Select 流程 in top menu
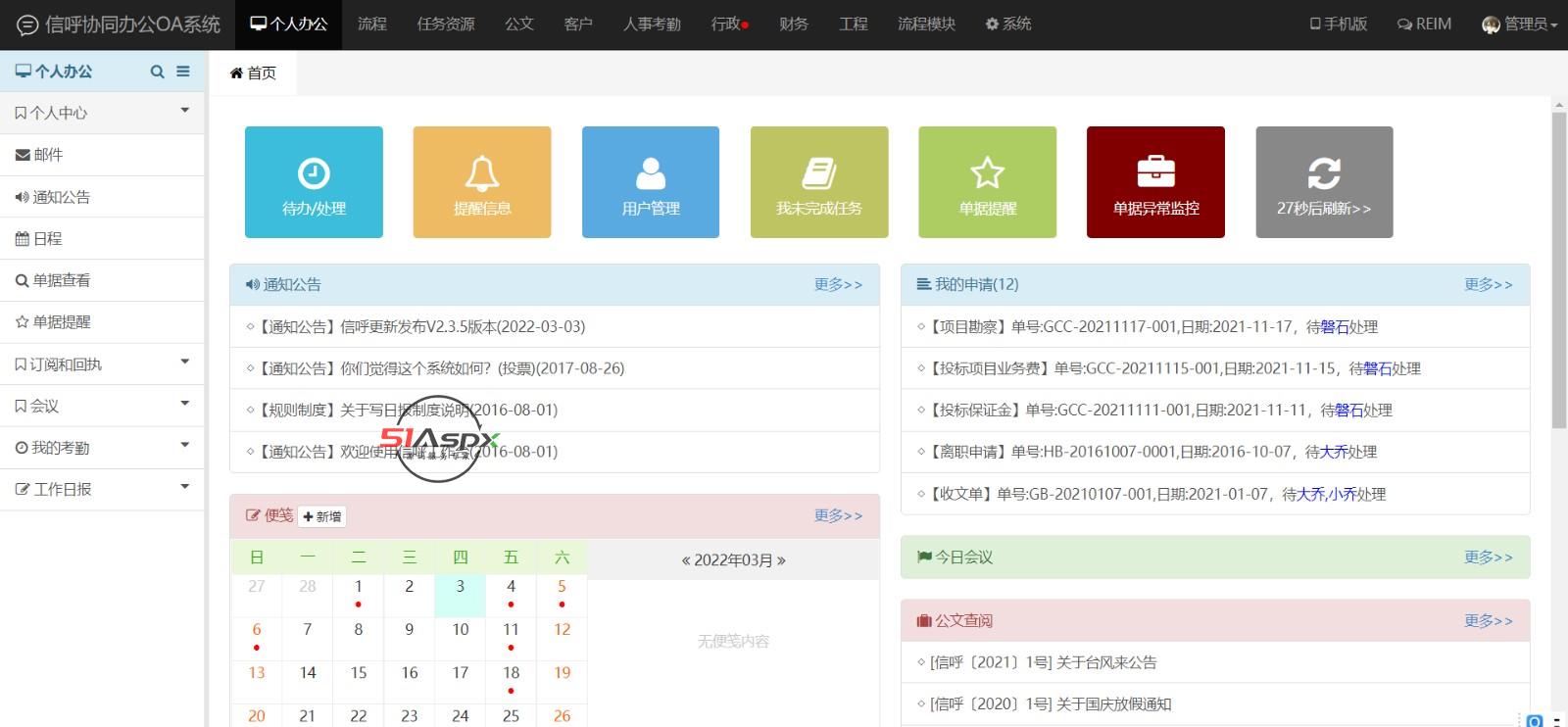Screen dimensions: 1568x727 372,24
